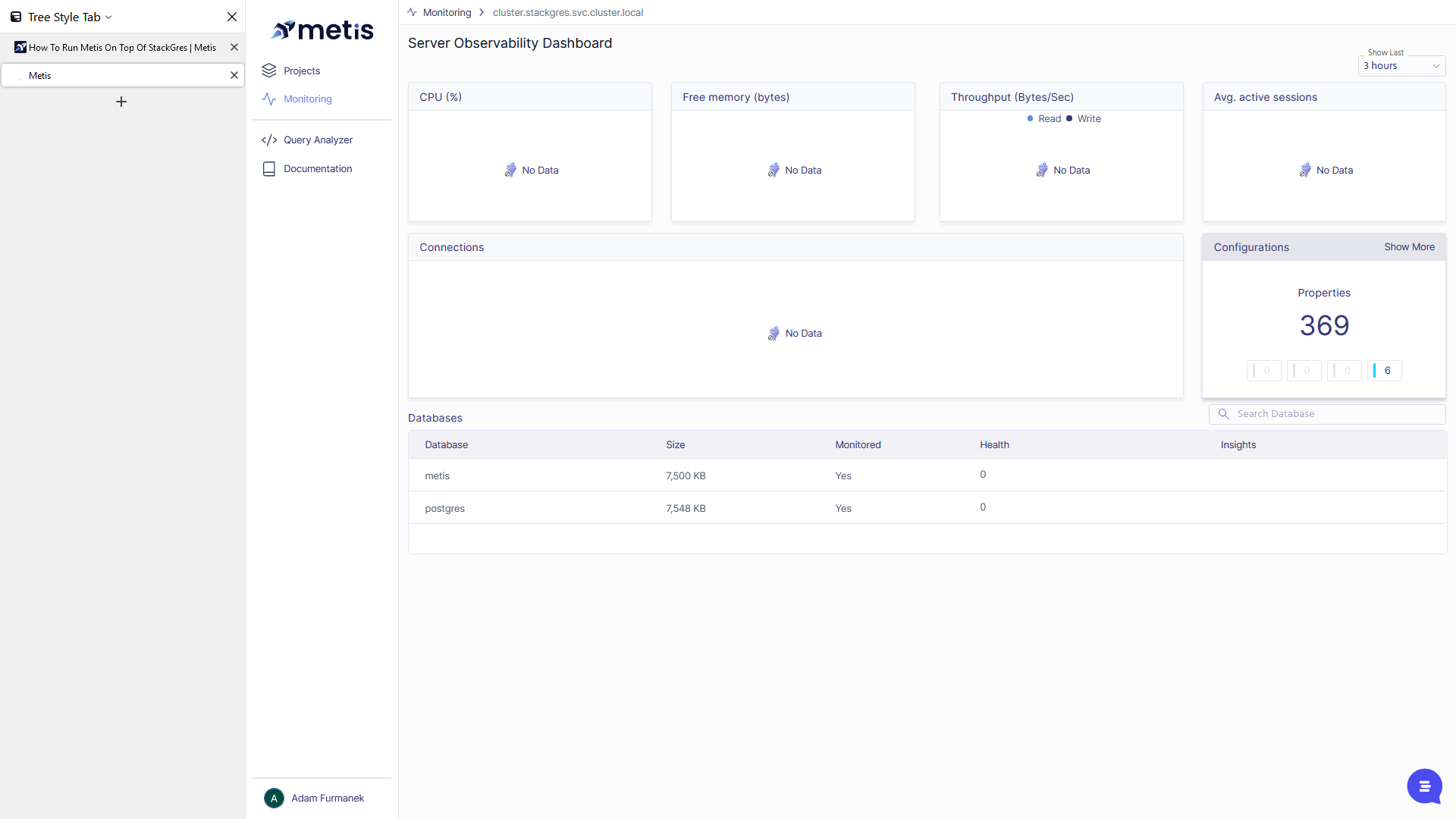Viewport: 1456px width, 819px height.
Task: Open a new tab with plus button
Action: pos(121,102)
